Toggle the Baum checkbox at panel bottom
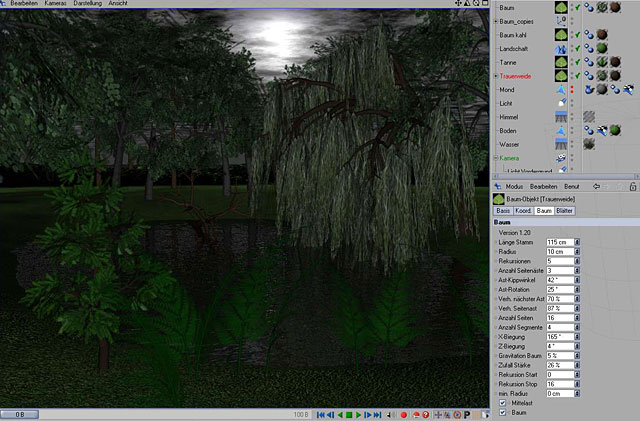Viewport: 640px width, 421px height. 503,412
